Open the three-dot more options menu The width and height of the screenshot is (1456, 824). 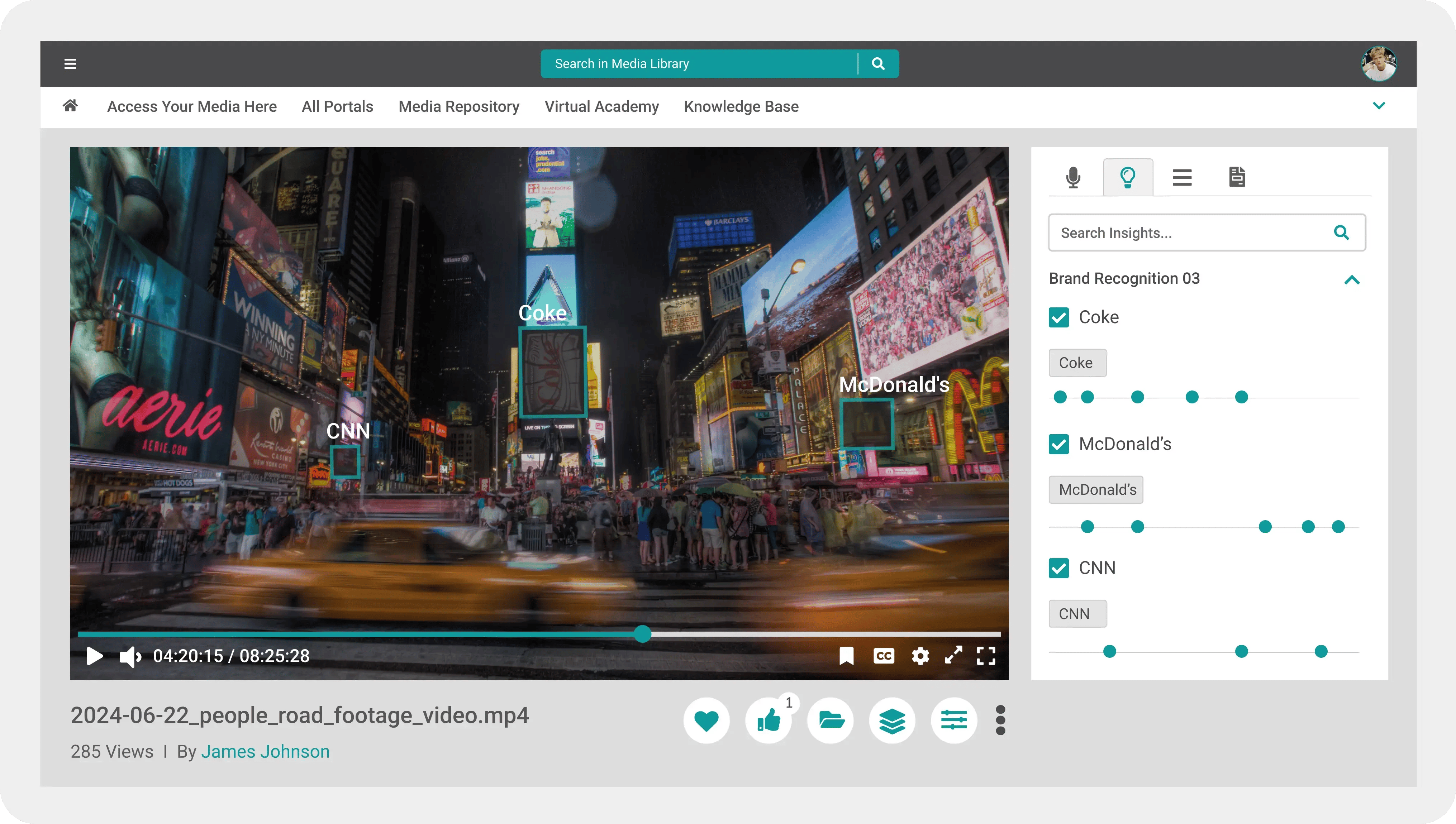1000,720
